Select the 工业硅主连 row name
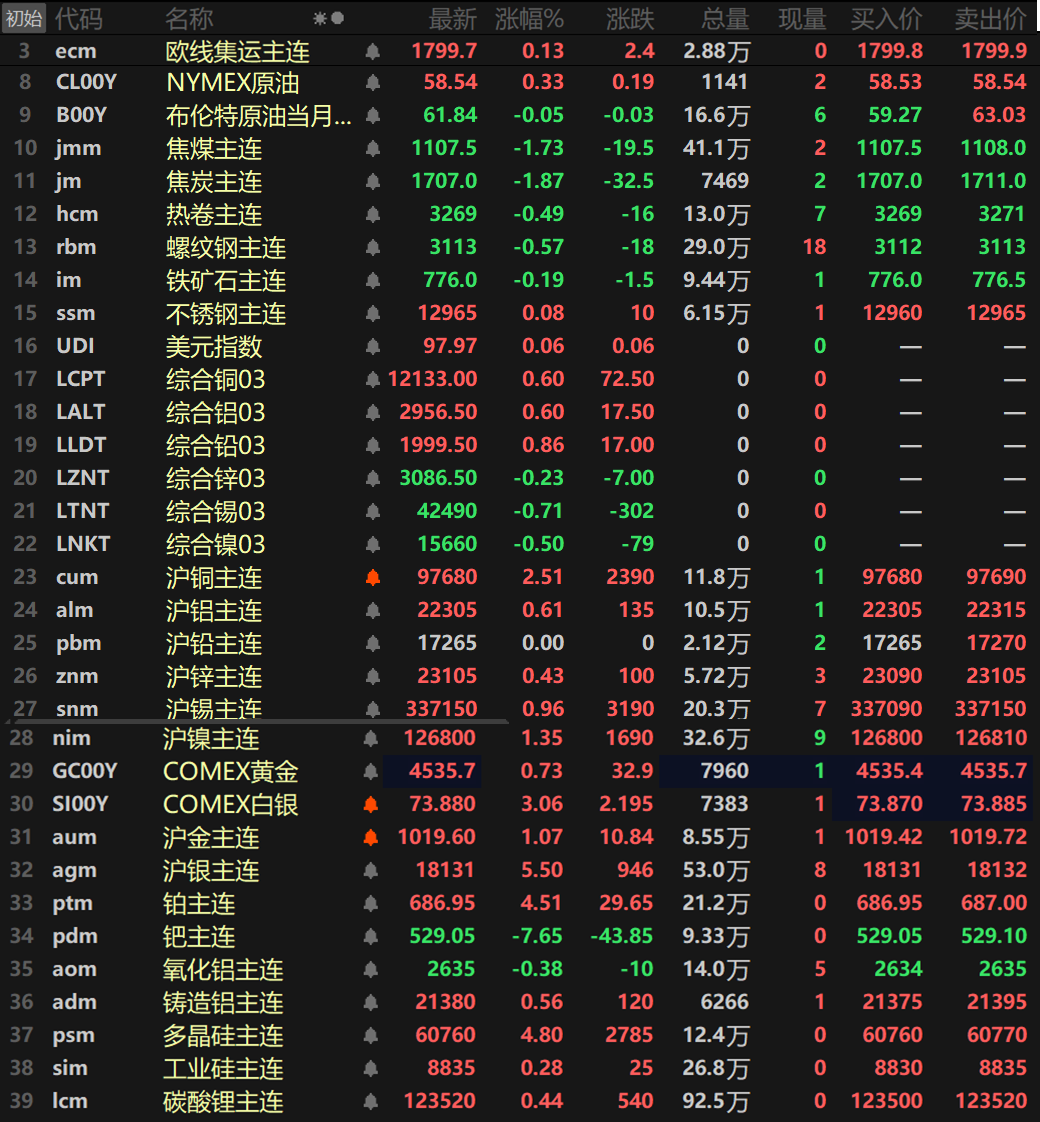Viewport: 1040px width, 1122px height. (x=223, y=1068)
